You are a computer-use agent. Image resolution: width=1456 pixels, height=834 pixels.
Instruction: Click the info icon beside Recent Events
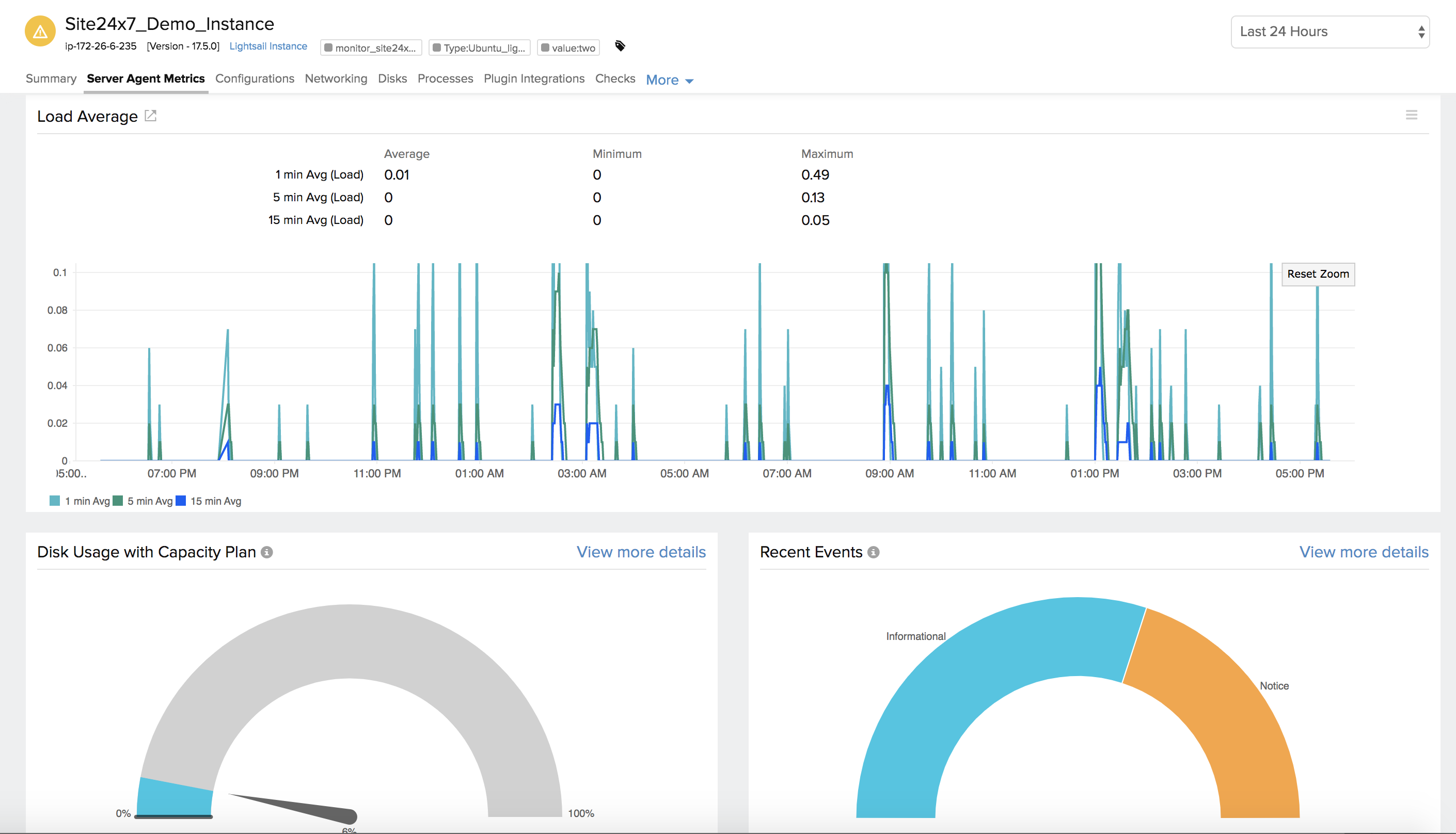click(873, 552)
